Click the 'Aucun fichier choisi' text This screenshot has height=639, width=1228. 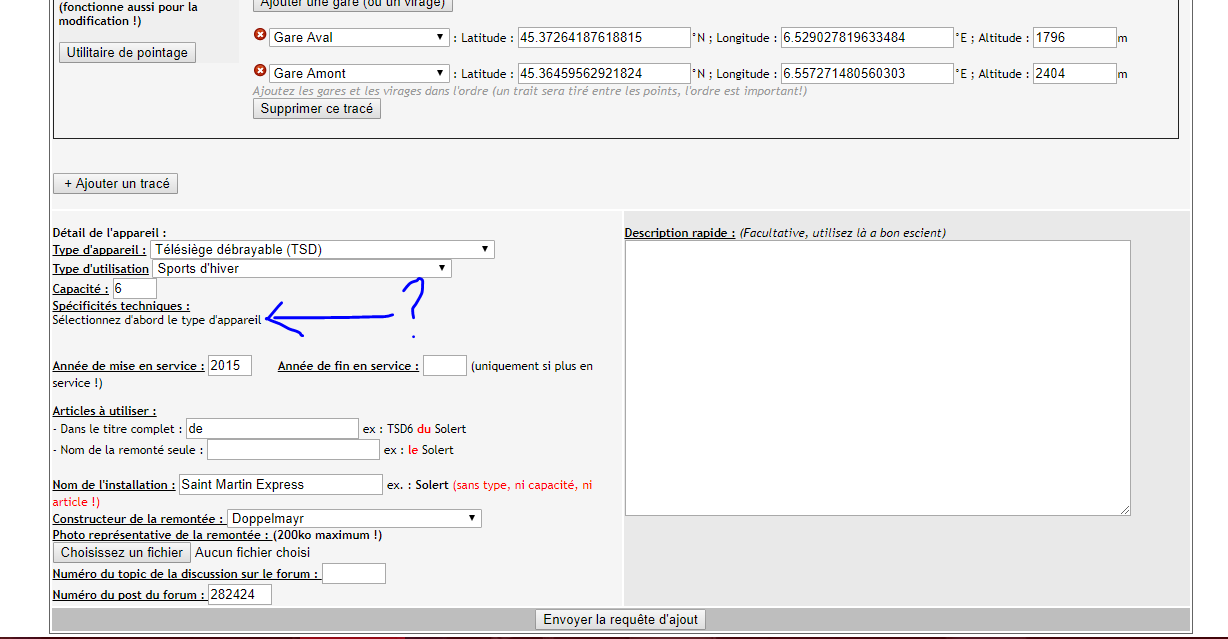[x=252, y=552]
